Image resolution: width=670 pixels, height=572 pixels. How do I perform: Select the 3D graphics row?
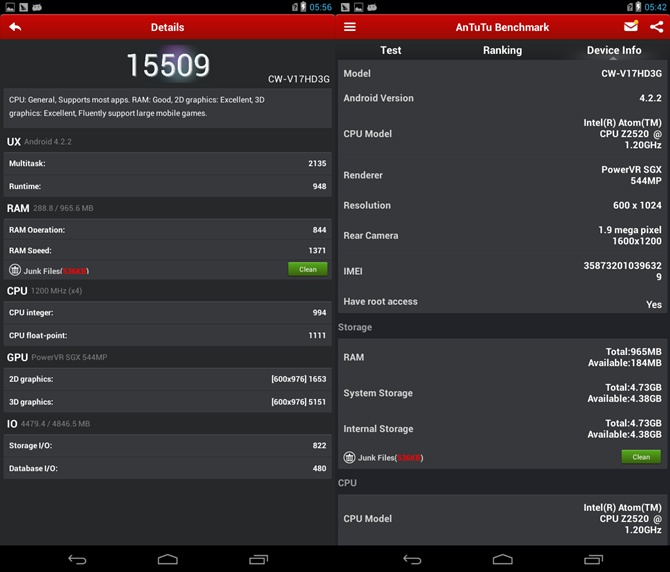tap(168, 402)
